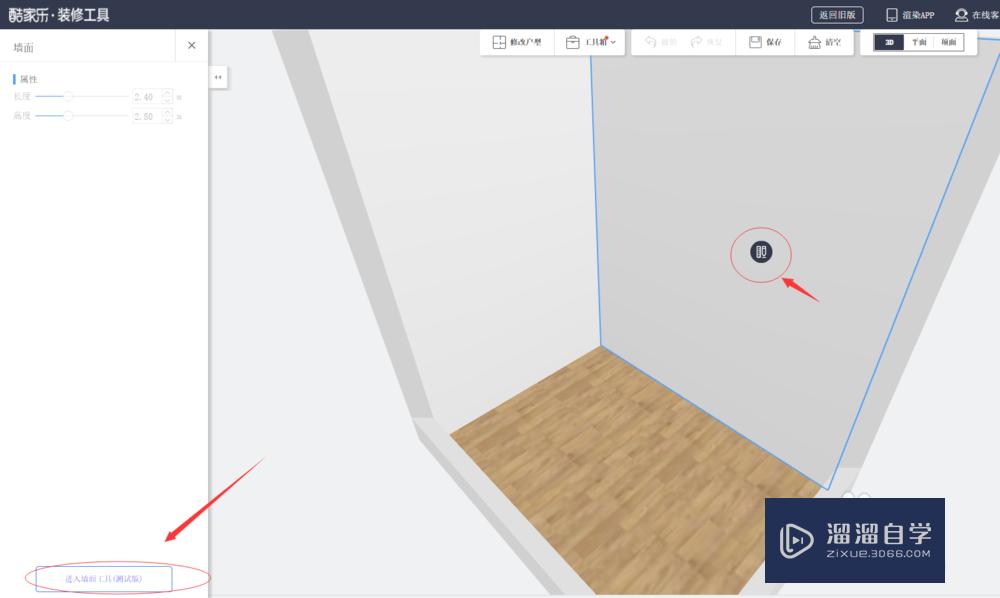This screenshot has width=1000, height=598.
Task: Click the 返回旧版 button
Action: coord(837,15)
